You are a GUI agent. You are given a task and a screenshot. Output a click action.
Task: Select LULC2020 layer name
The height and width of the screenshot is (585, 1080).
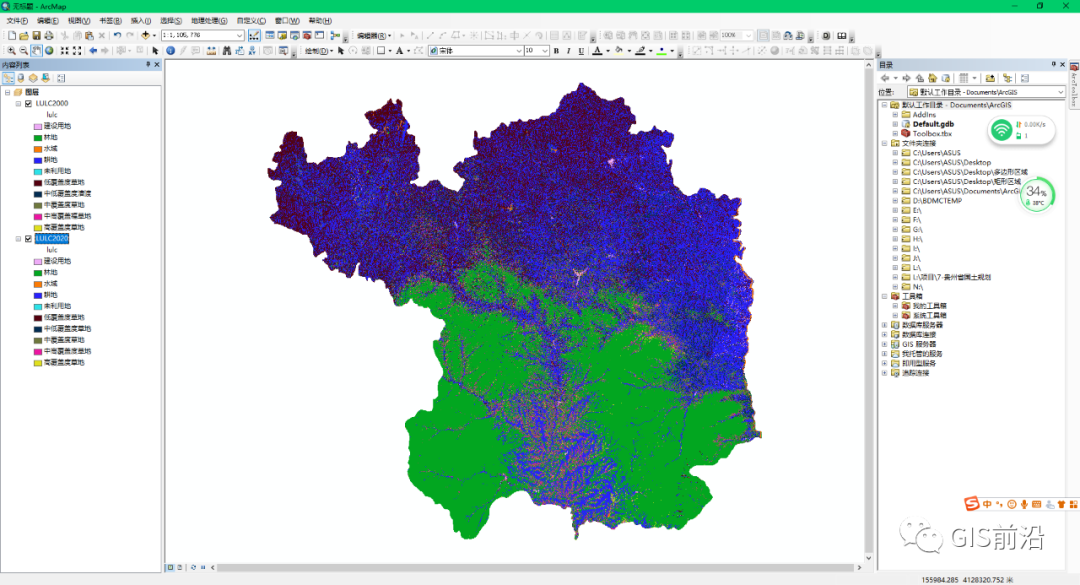pos(52,238)
